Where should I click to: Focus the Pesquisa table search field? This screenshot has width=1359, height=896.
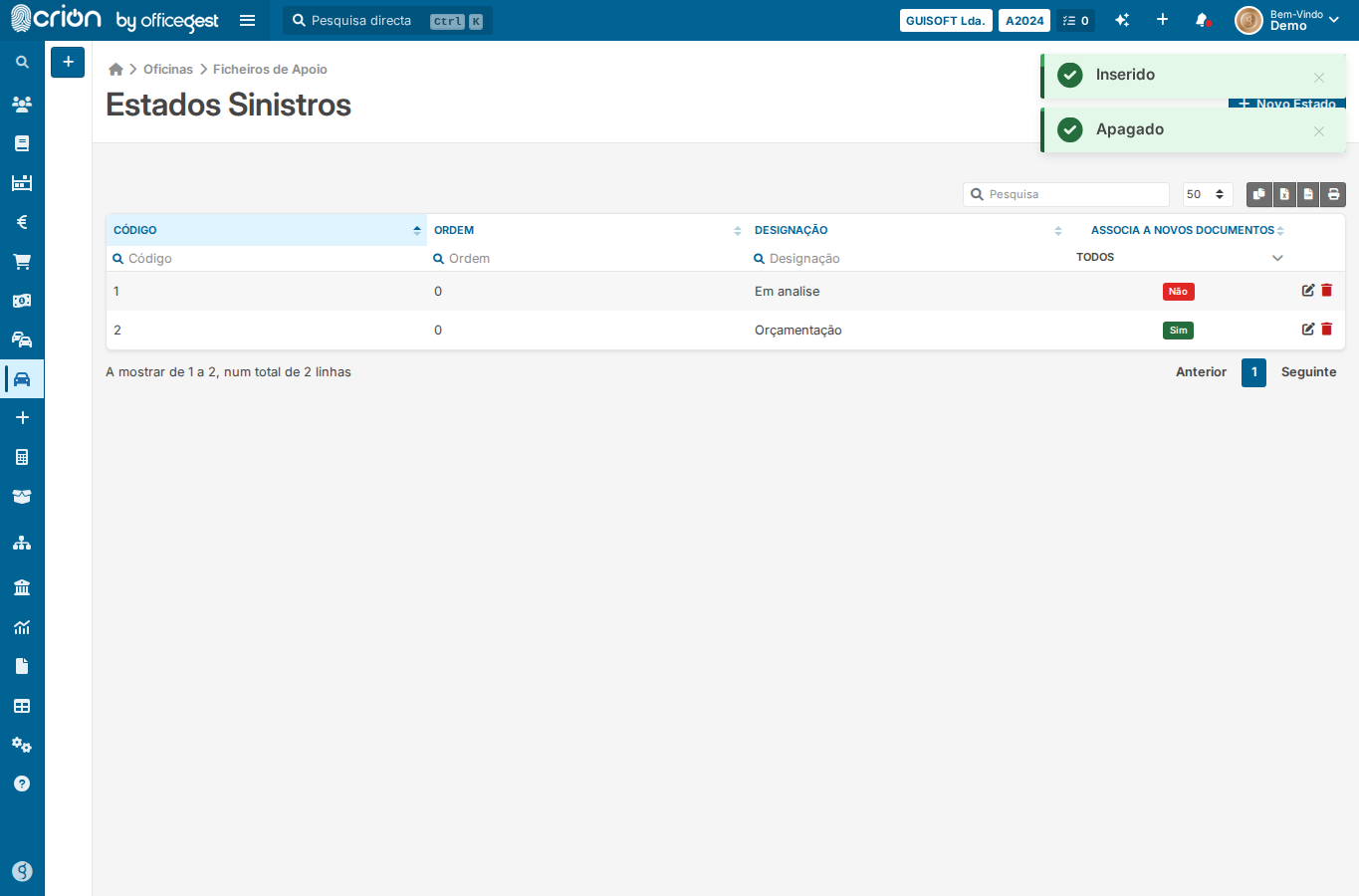(x=1066, y=194)
